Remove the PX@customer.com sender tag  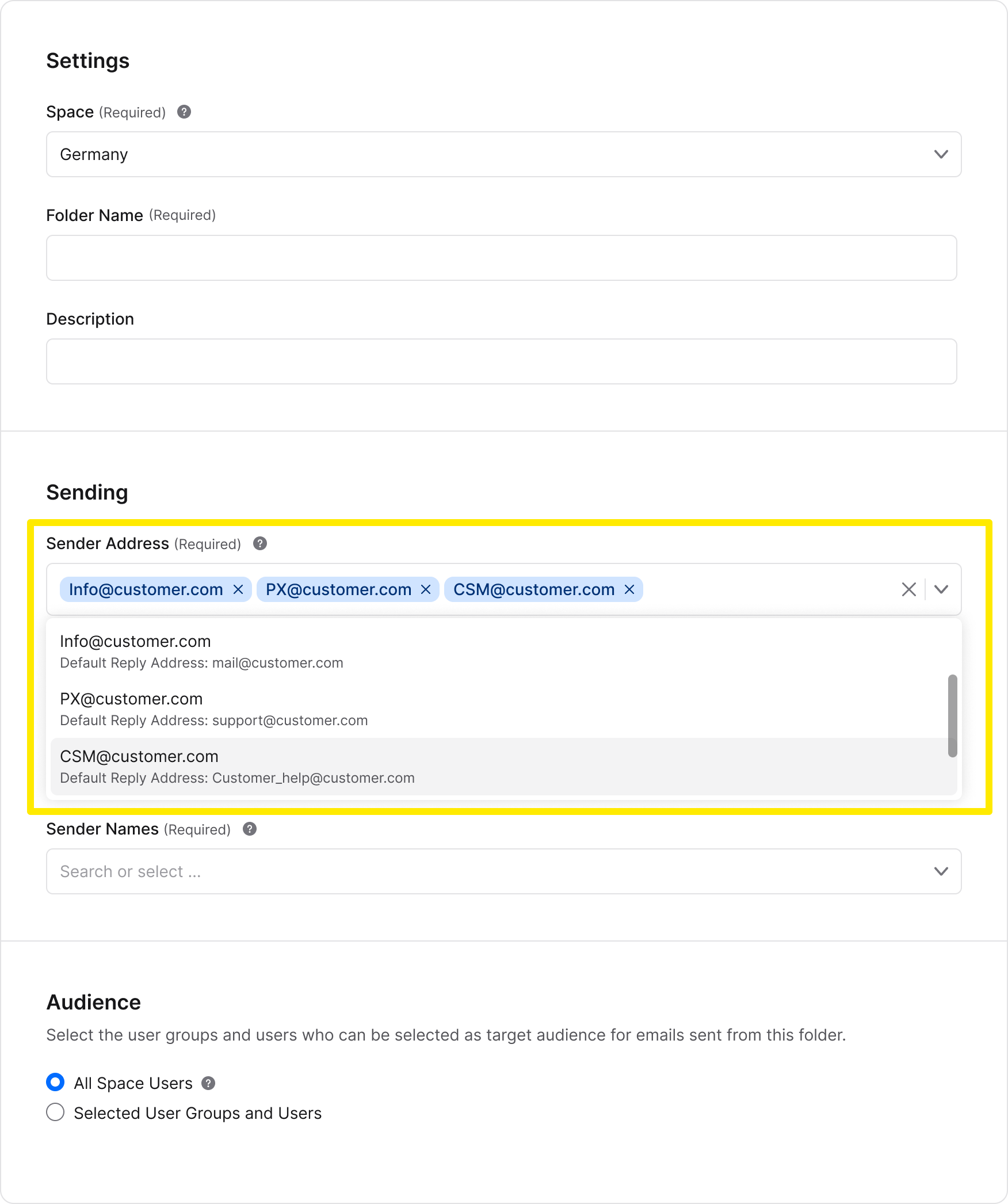coord(426,589)
